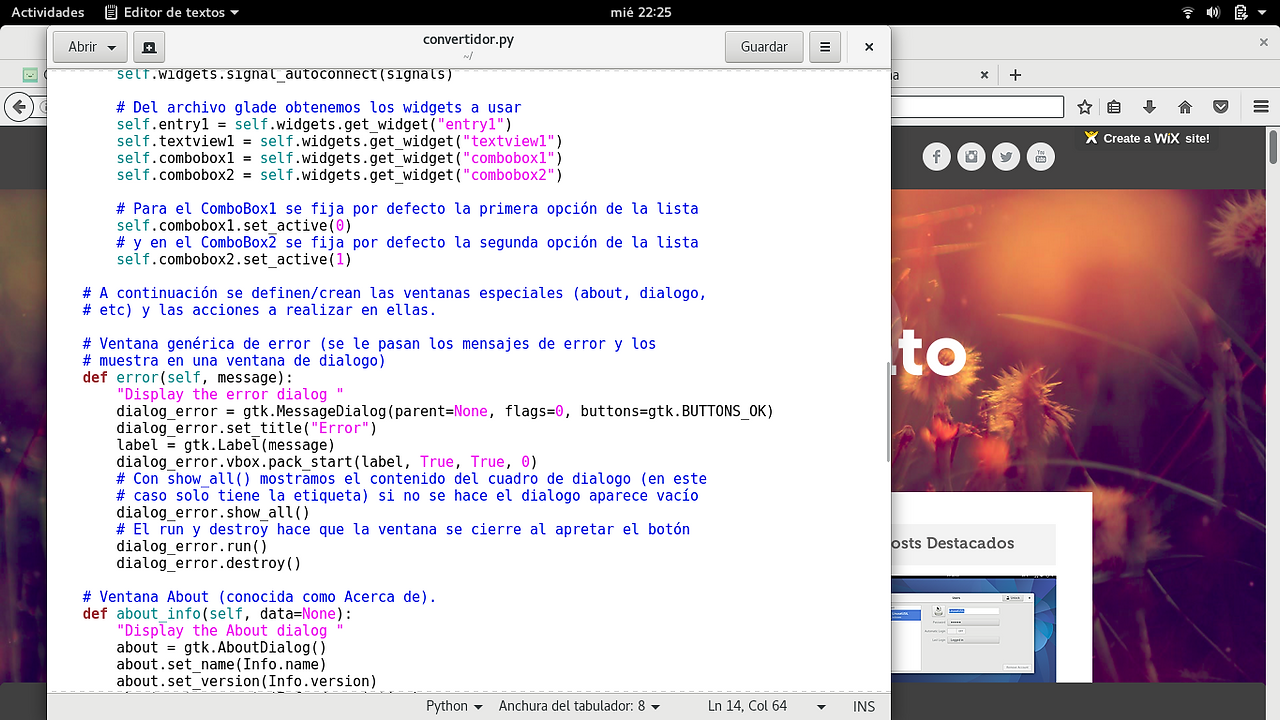The height and width of the screenshot is (720, 1280).
Task: Change the Anchura del tabulador setting
Action: pyautogui.click(x=580, y=706)
